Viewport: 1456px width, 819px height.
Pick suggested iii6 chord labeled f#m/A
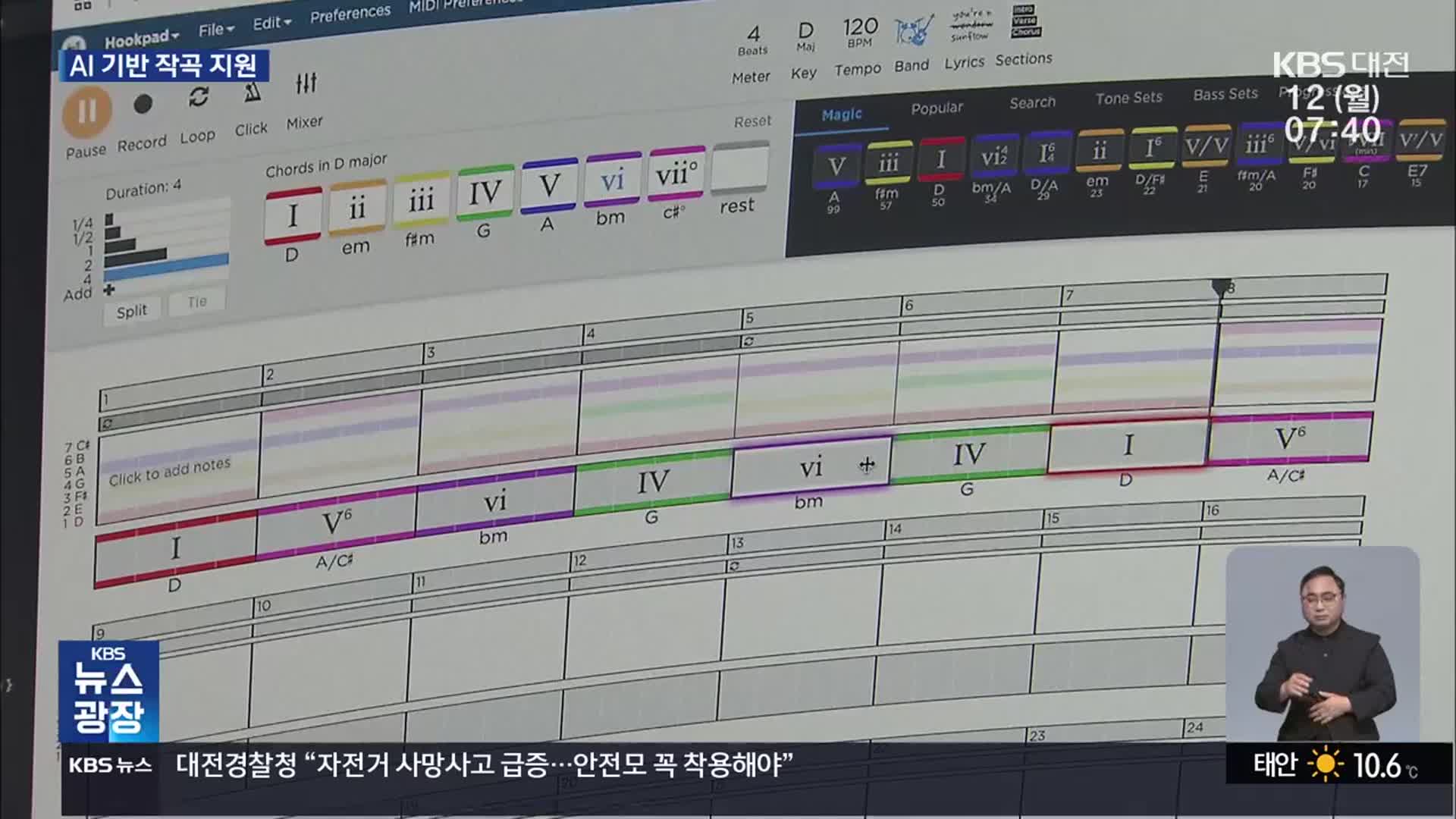click(x=1259, y=143)
